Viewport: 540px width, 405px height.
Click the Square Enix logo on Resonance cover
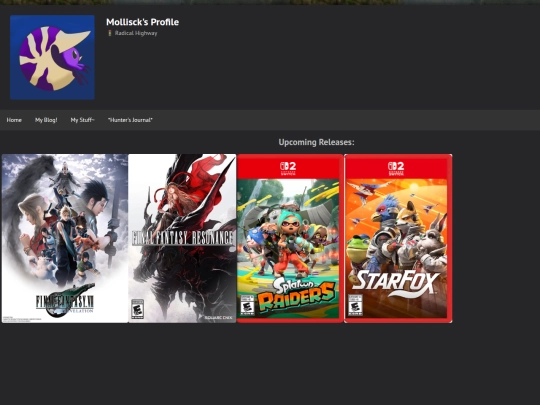pyautogui.click(x=218, y=318)
